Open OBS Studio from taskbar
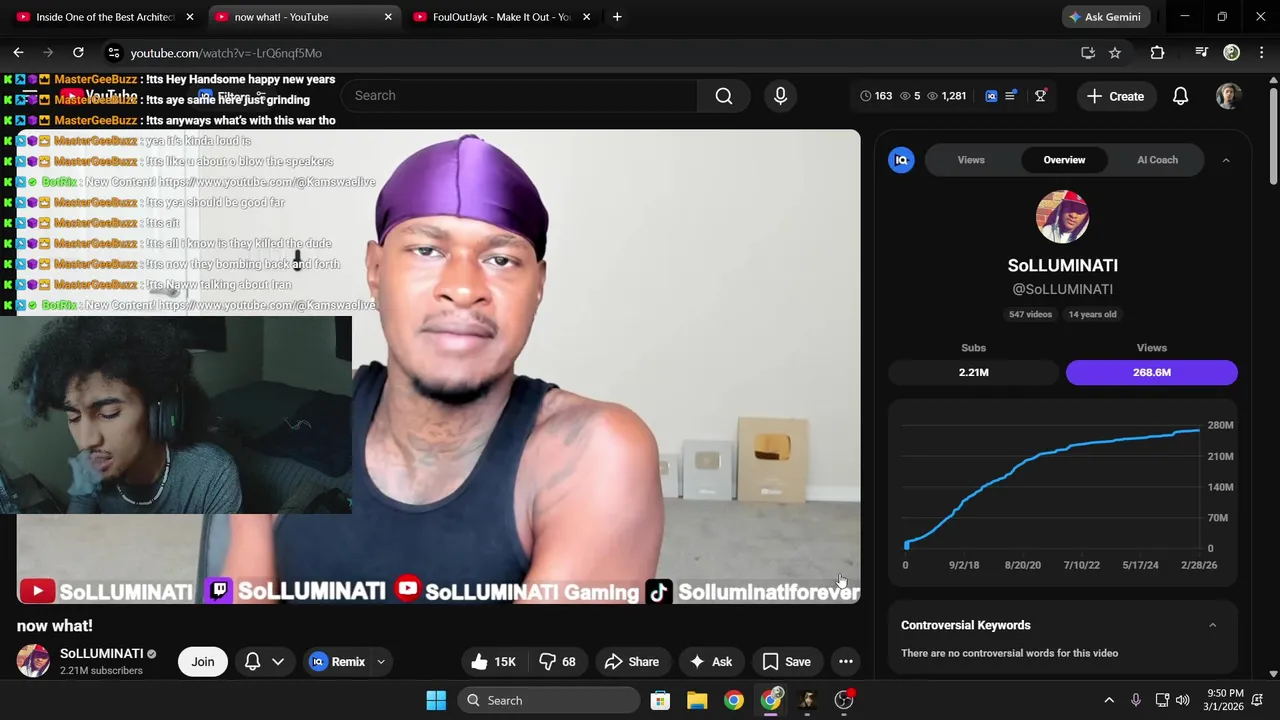 coord(844,700)
